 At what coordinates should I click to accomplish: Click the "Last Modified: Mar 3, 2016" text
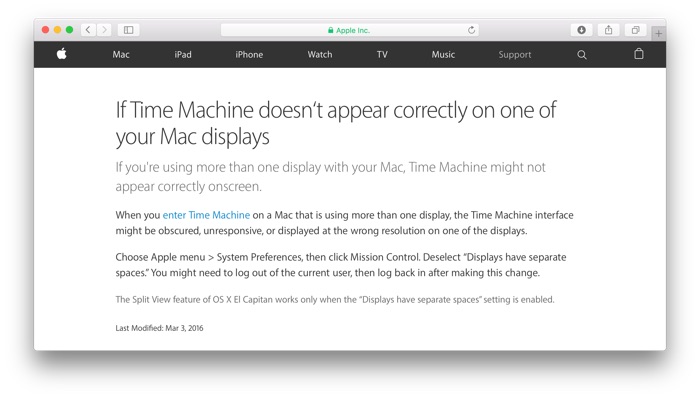coord(159,328)
